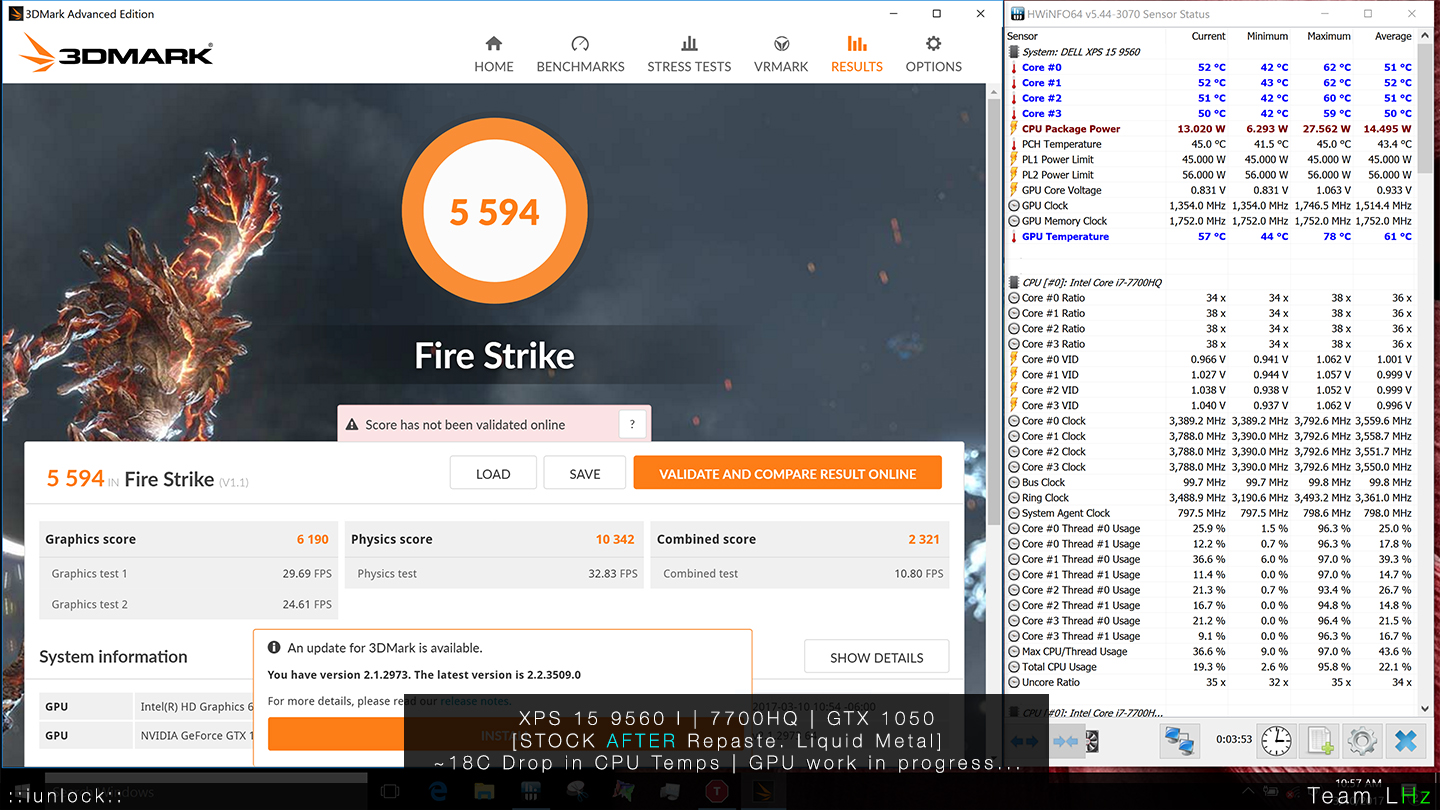Viewport: 1440px width, 810px height.
Task: Click the lightning icon beside GPU Core Voltage
Action: (x=1014, y=190)
